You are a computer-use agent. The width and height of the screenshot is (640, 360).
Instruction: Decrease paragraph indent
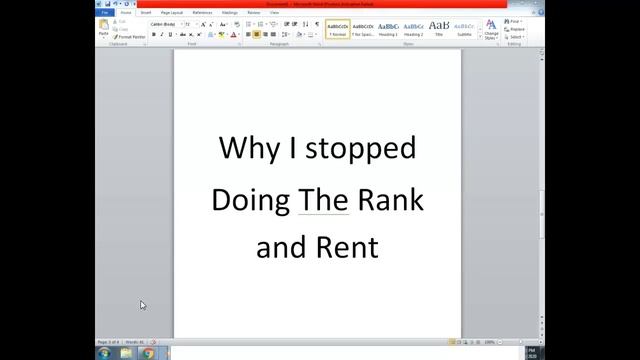[x=287, y=24]
